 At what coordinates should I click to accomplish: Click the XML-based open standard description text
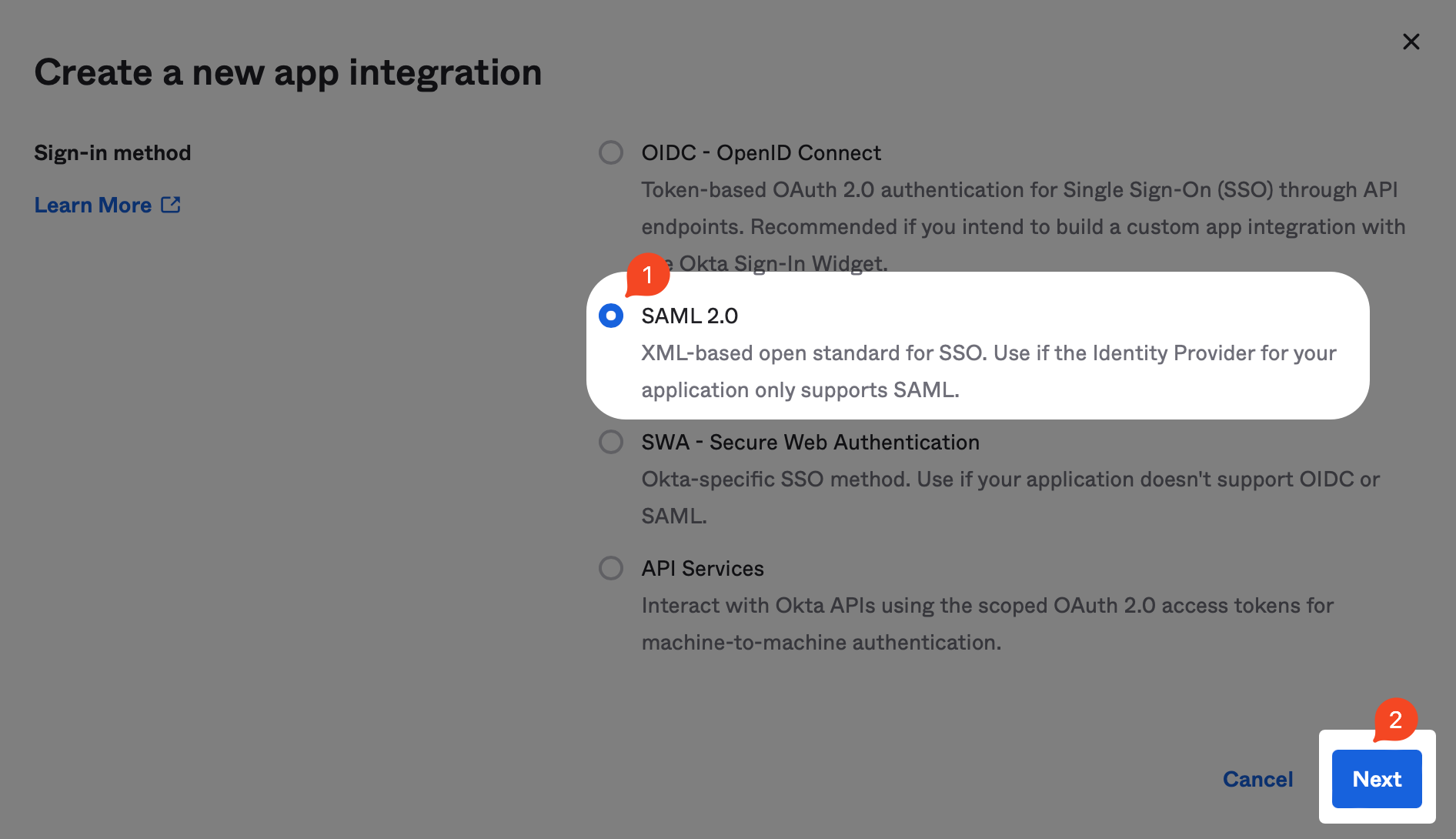[x=989, y=371]
